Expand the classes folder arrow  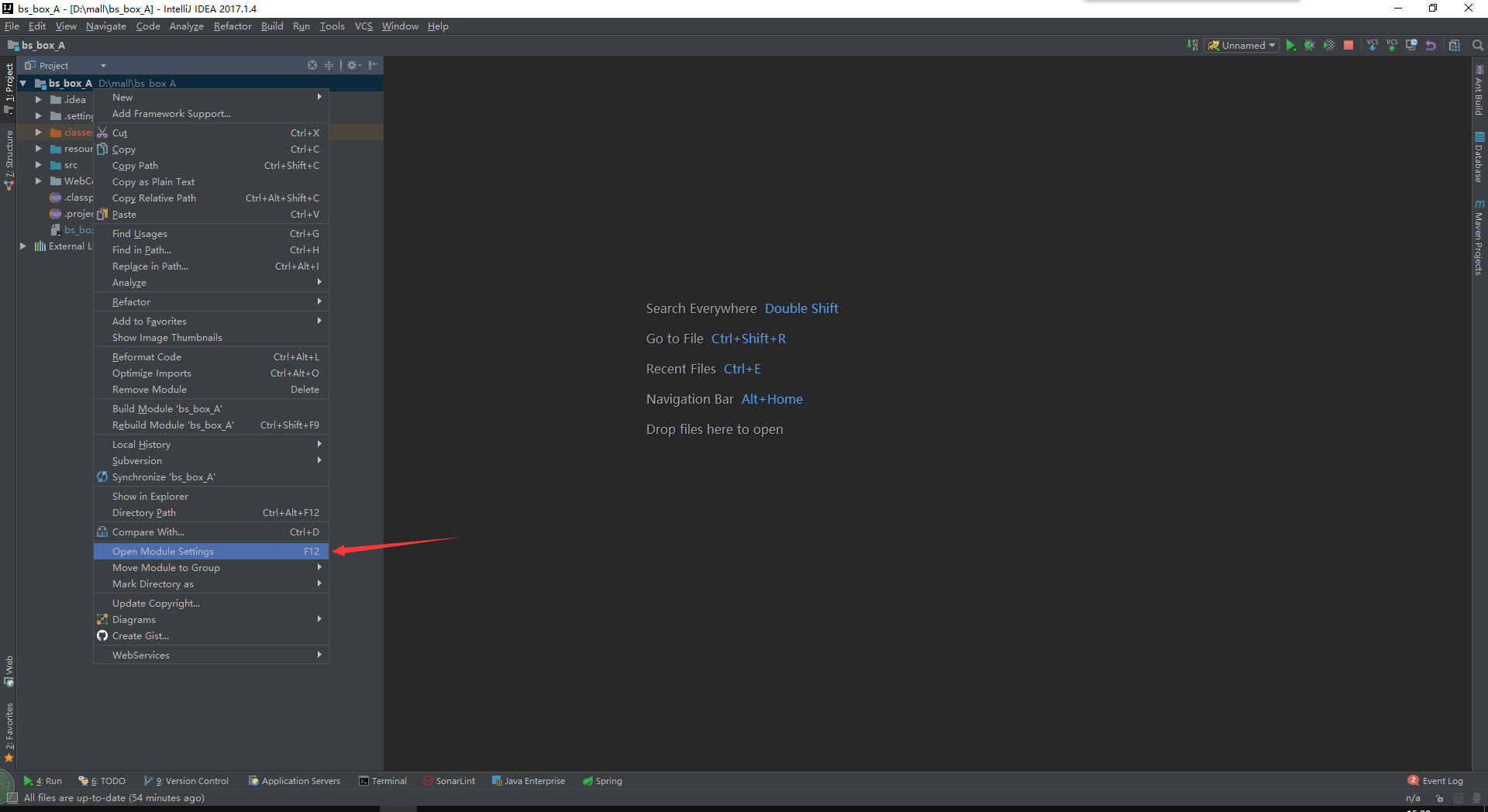coord(39,132)
